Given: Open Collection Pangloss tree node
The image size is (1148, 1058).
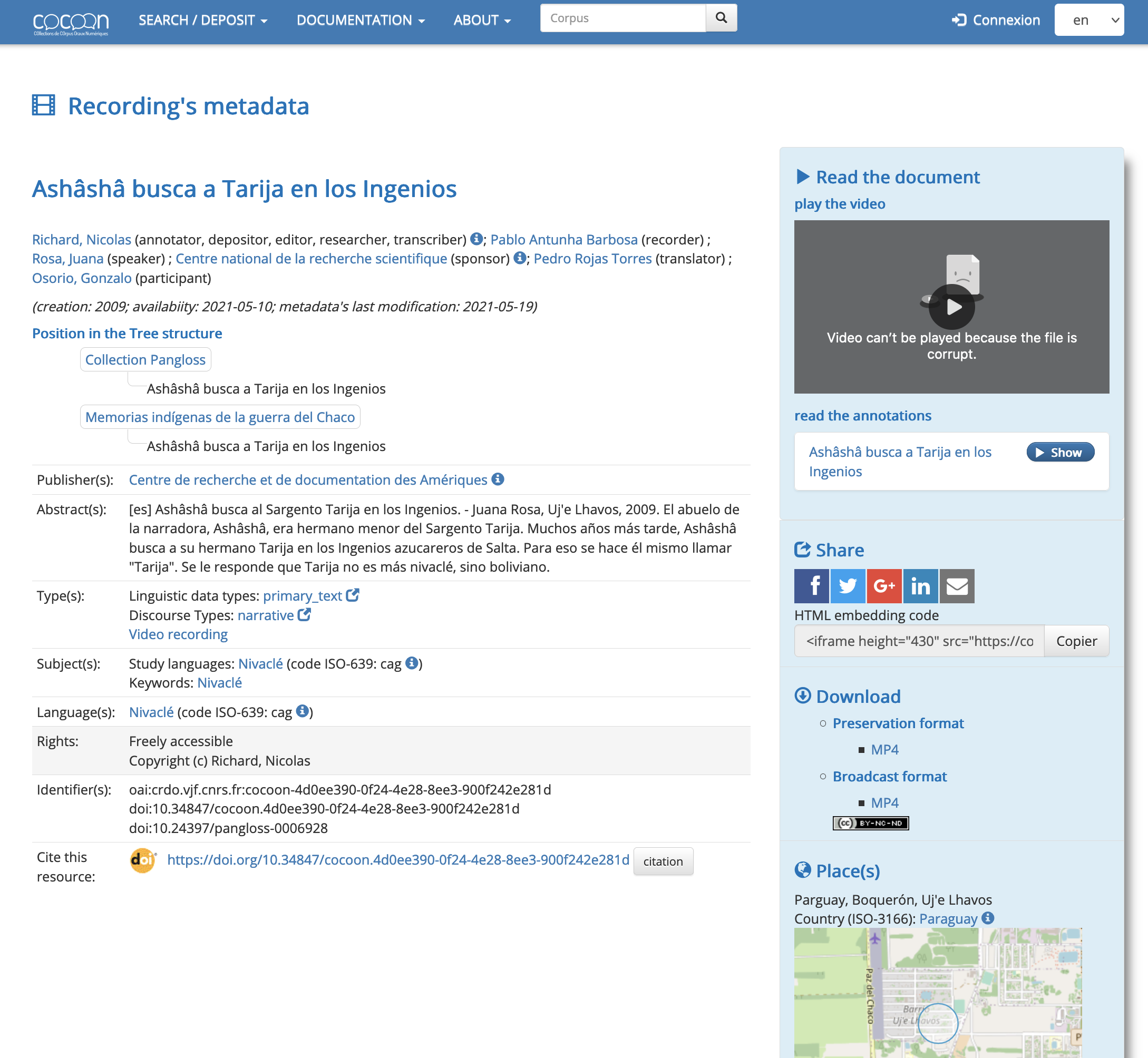Looking at the screenshot, I should pyautogui.click(x=145, y=359).
